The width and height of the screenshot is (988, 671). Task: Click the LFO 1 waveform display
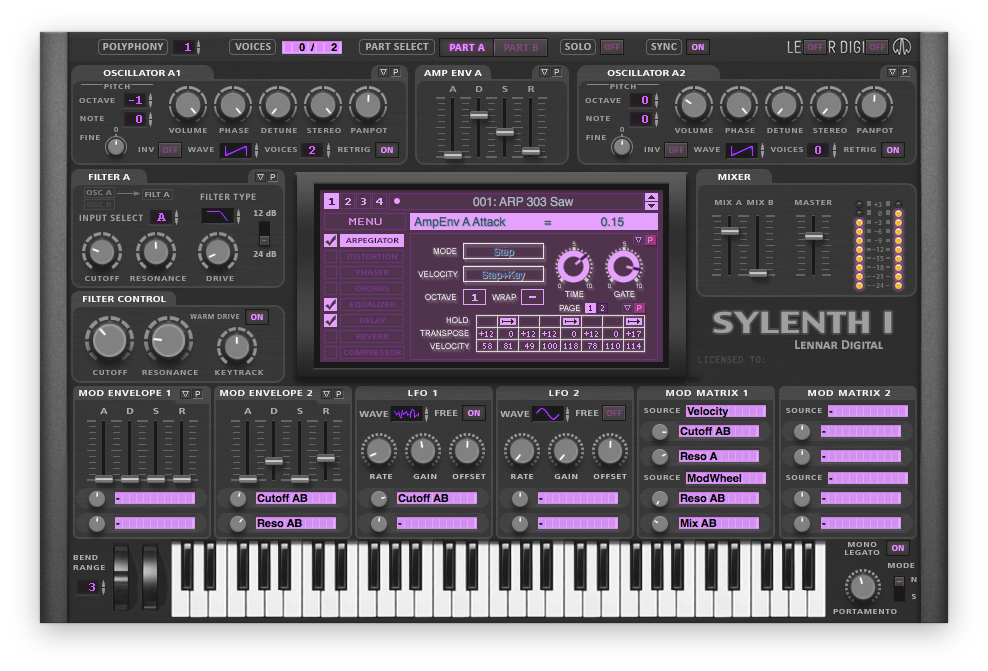[407, 413]
